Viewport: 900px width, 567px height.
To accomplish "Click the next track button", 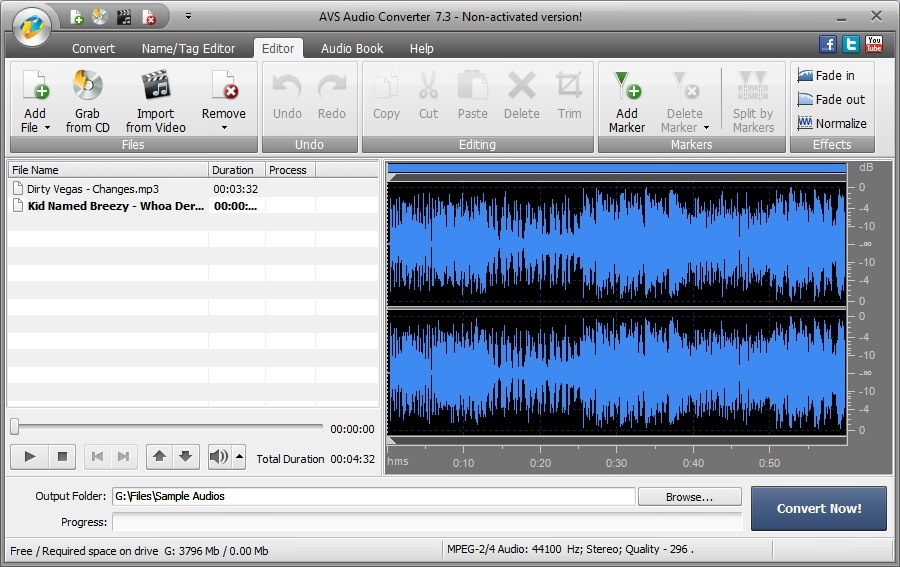I will (123, 457).
